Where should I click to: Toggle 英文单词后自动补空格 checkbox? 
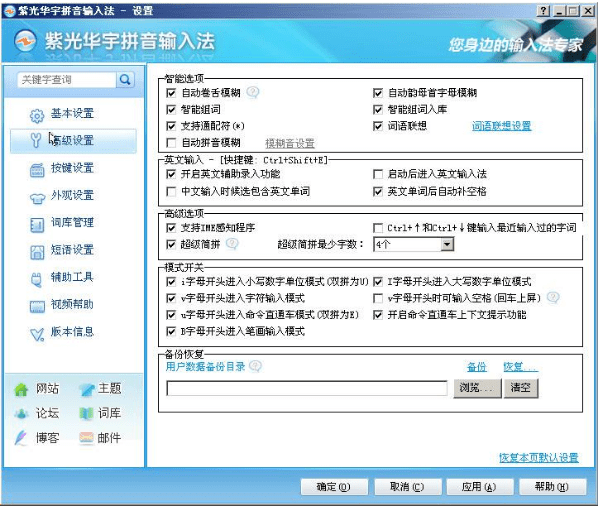tap(378, 191)
